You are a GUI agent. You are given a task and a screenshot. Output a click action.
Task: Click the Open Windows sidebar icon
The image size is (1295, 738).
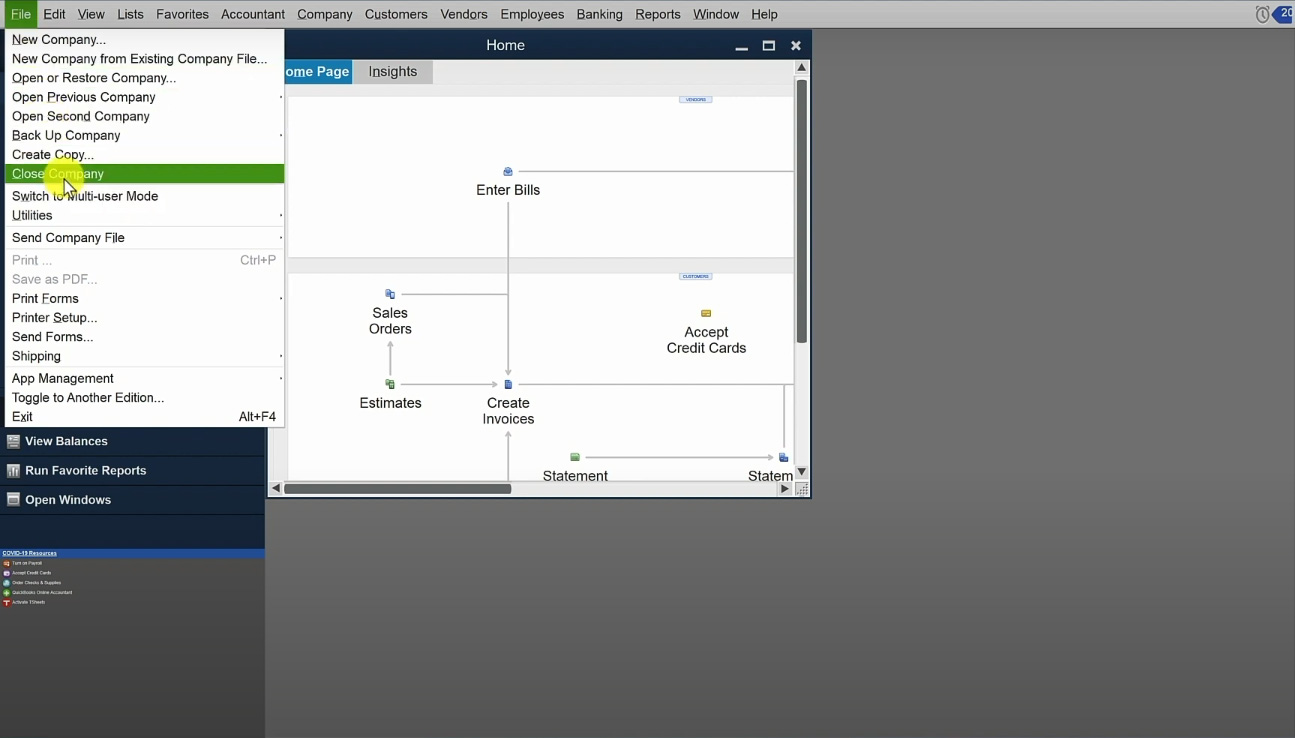tap(13, 500)
